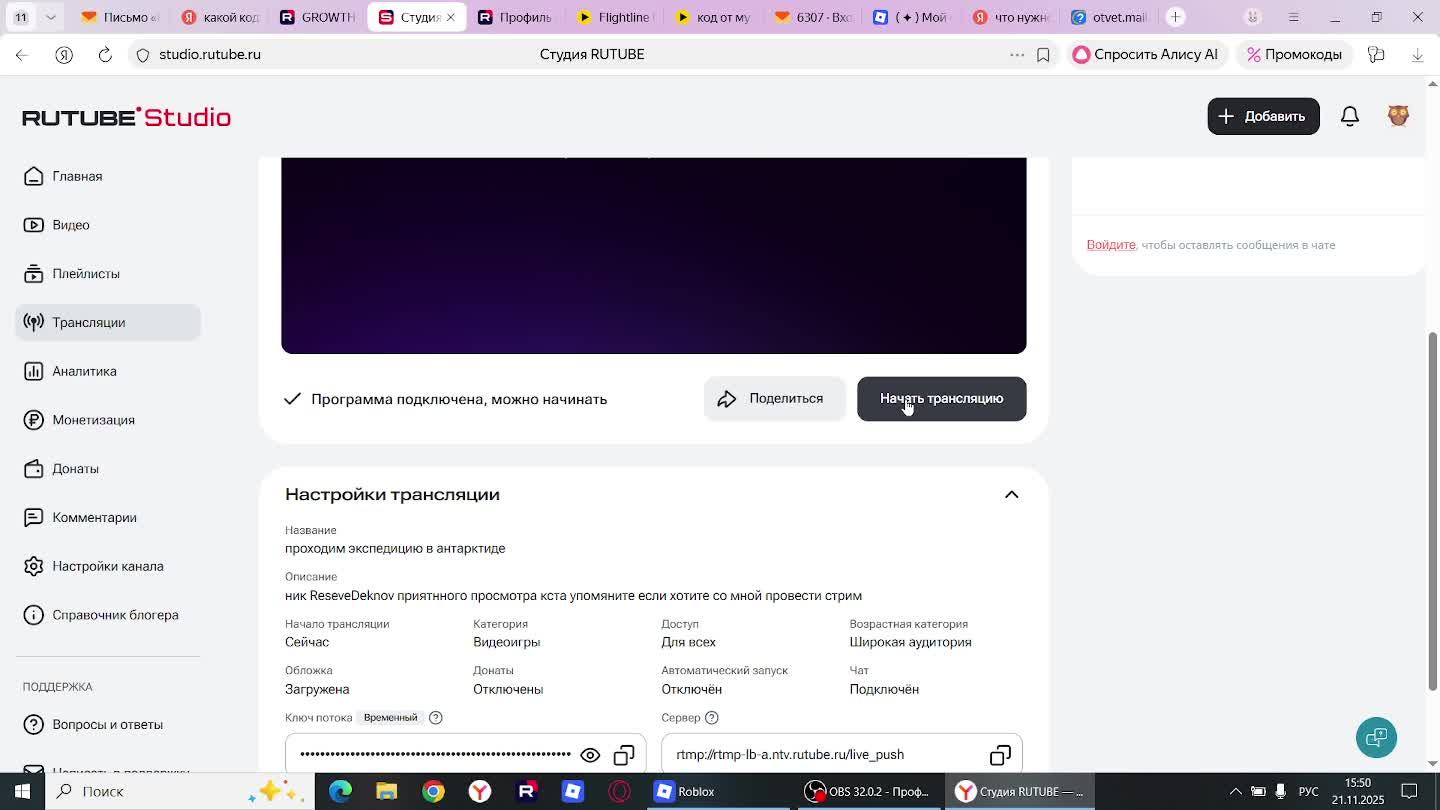Click the Временный key badge
The image size is (1440, 810).
[390, 718]
